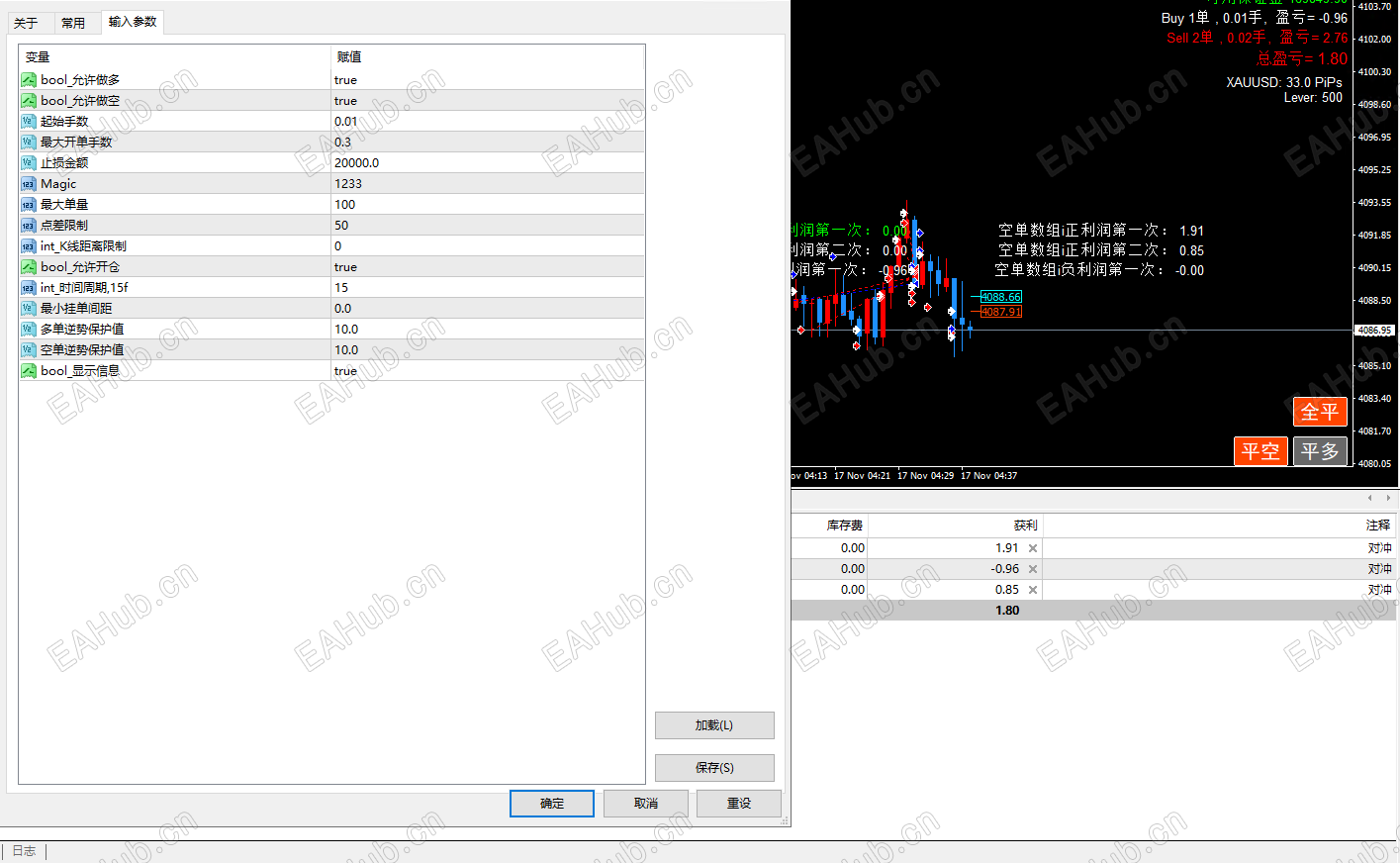Confirm the settings with 确定
The height and width of the screenshot is (863, 1400).
pyautogui.click(x=551, y=803)
